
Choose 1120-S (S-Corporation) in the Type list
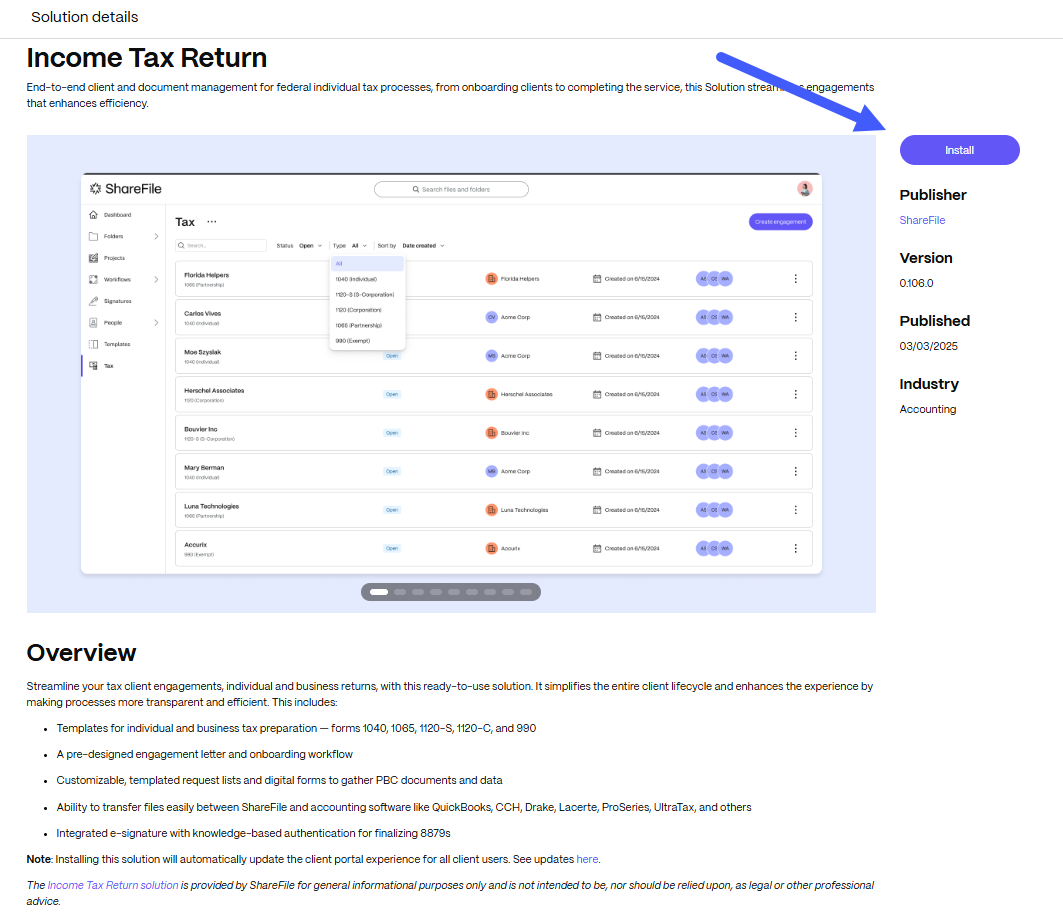(x=367, y=295)
